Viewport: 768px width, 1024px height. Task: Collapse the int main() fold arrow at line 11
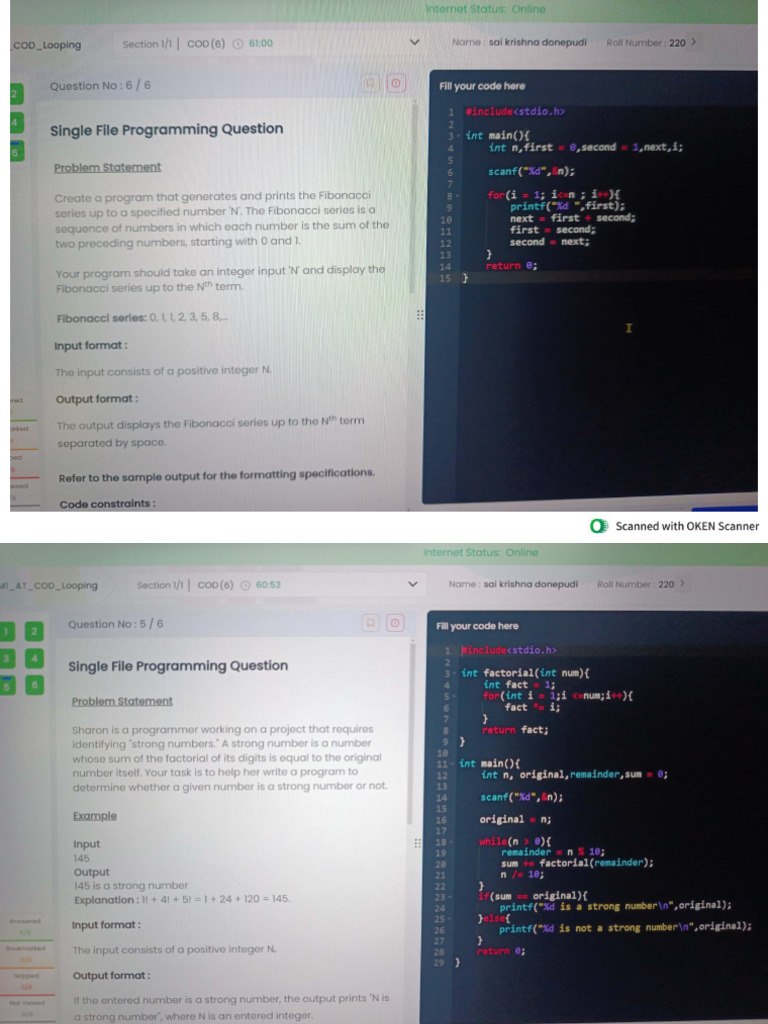pos(453,763)
